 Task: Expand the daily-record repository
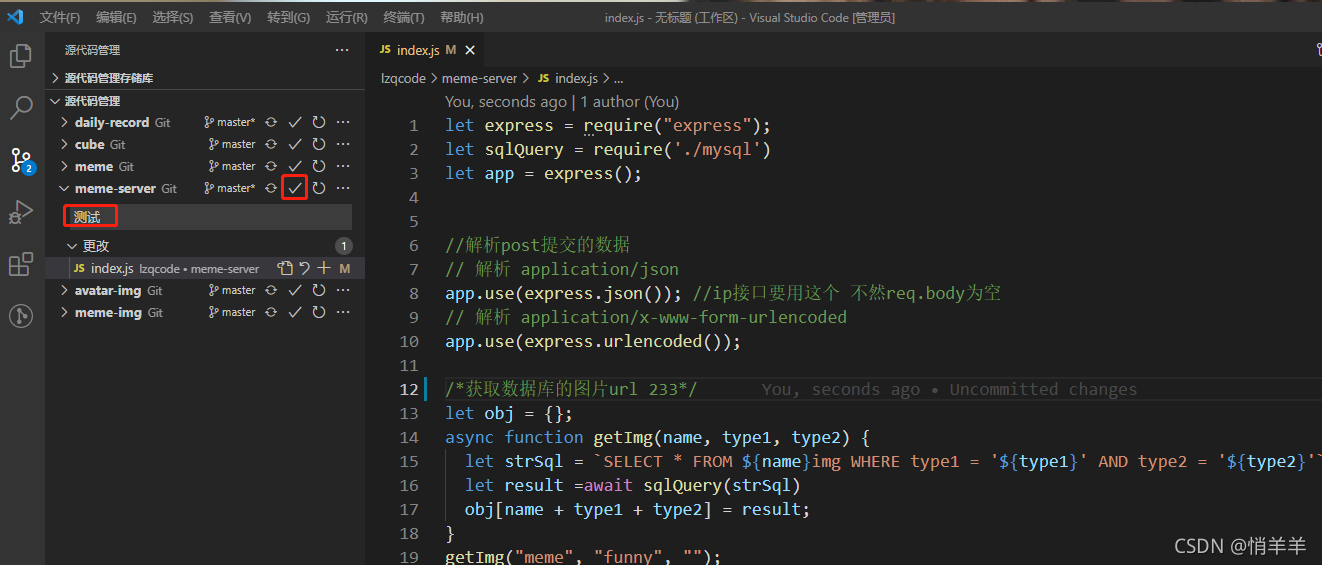pyautogui.click(x=65, y=122)
